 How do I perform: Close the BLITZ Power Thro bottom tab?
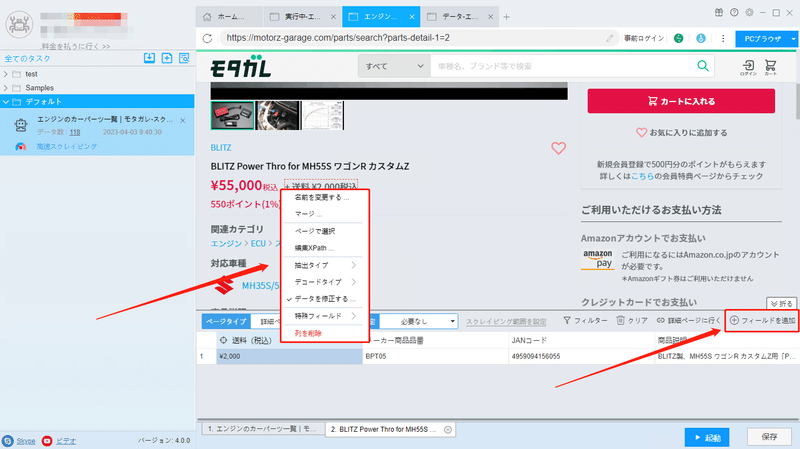point(447,430)
